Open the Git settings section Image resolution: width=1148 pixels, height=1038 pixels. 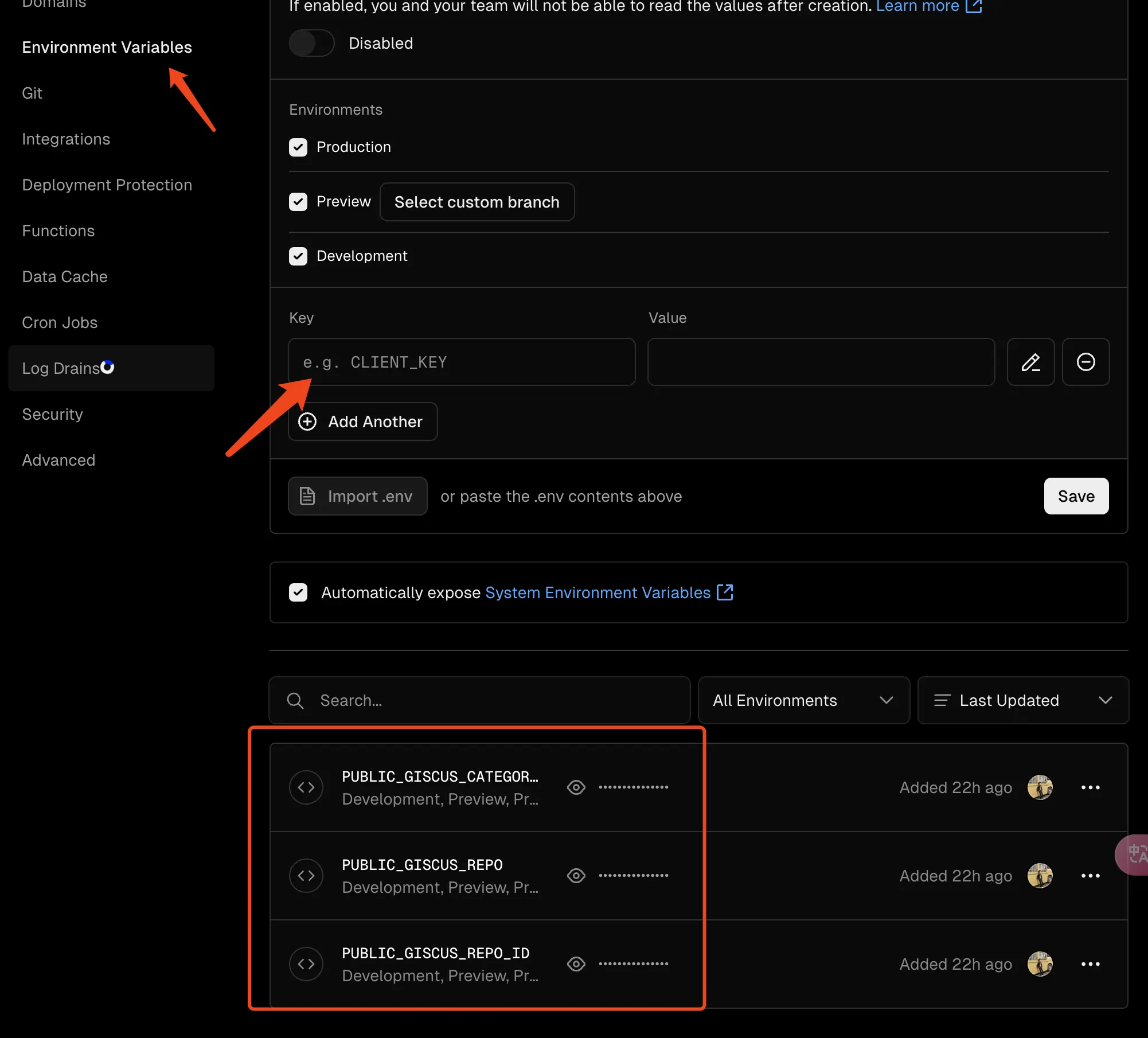tap(32, 93)
